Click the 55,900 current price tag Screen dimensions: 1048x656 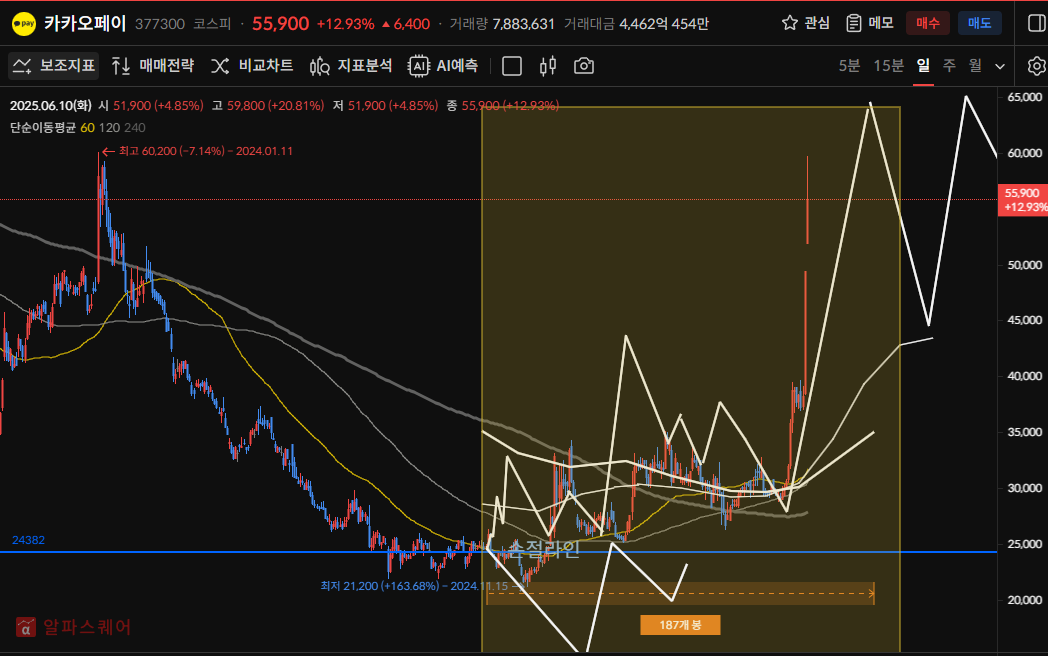pos(1023,200)
